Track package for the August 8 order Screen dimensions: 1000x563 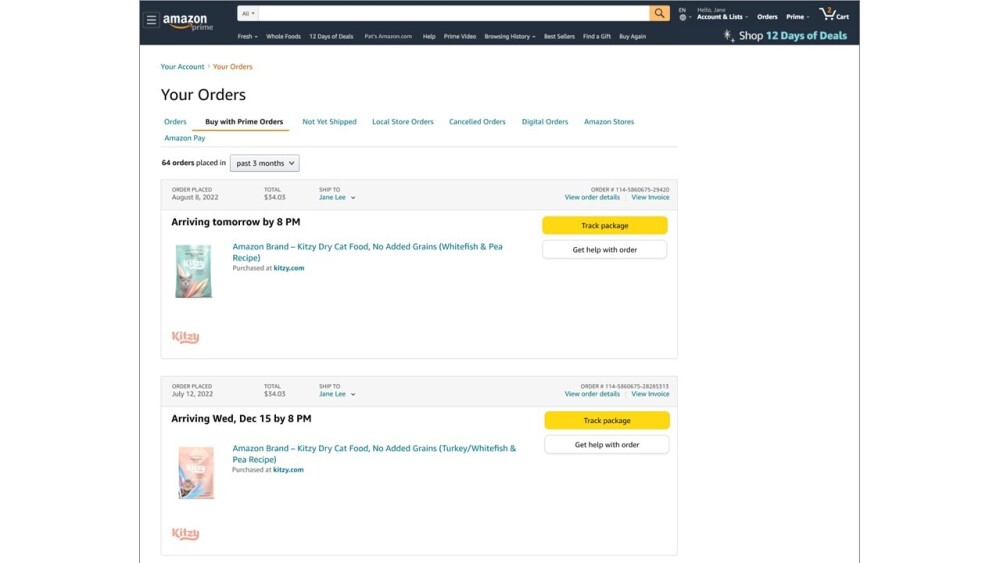(x=604, y=226)
